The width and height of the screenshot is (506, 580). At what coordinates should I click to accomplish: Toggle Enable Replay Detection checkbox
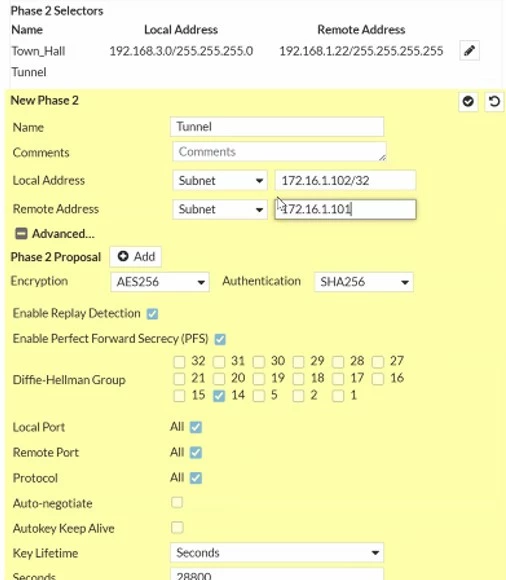click(x=152, y=314)
